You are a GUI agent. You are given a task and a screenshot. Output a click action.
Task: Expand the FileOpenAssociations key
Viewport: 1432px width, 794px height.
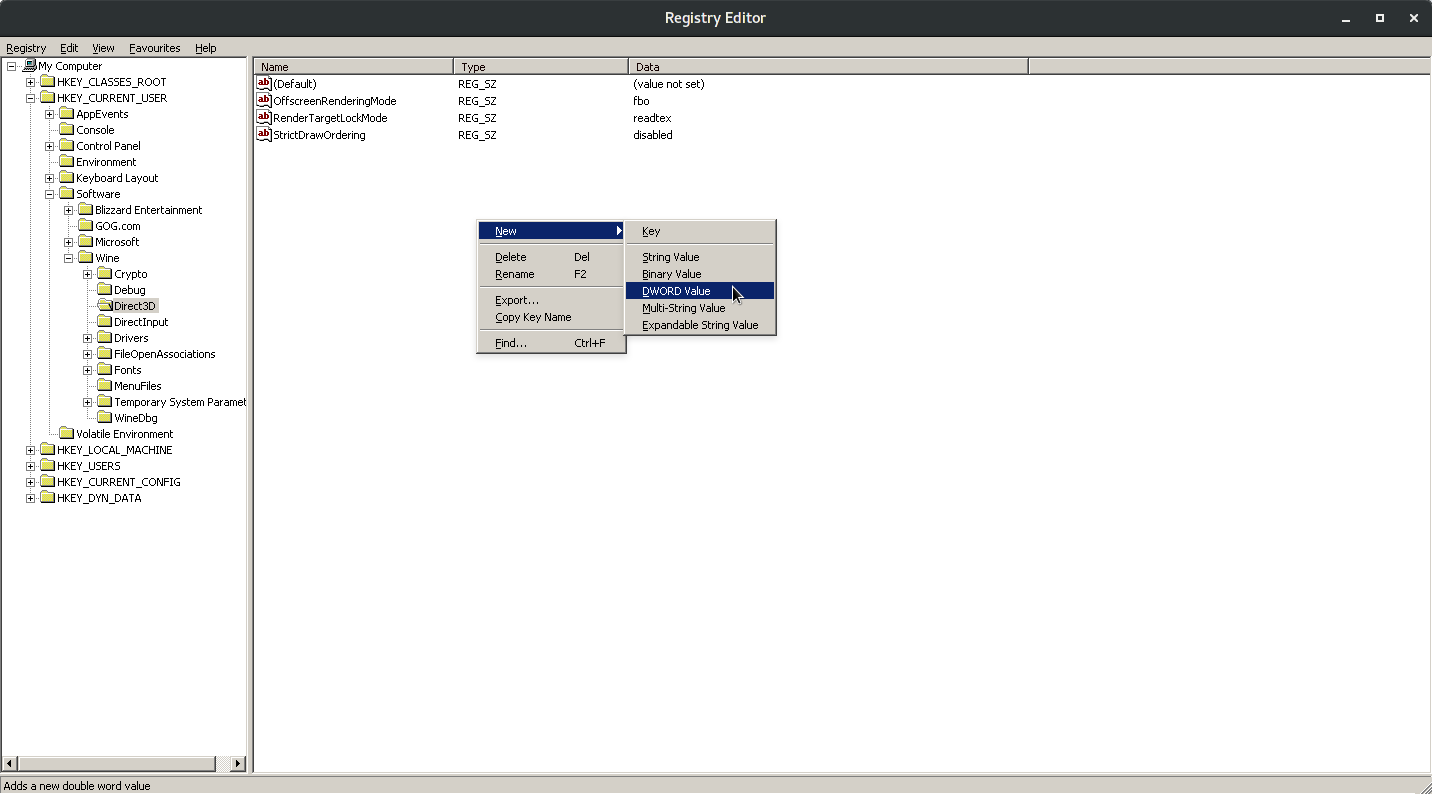[87, 354]
